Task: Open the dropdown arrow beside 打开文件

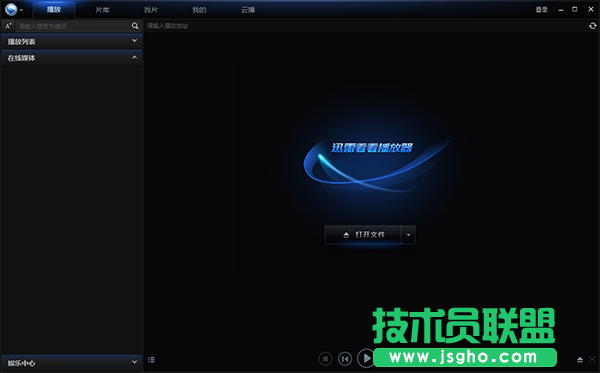Action: pos(408,235)
